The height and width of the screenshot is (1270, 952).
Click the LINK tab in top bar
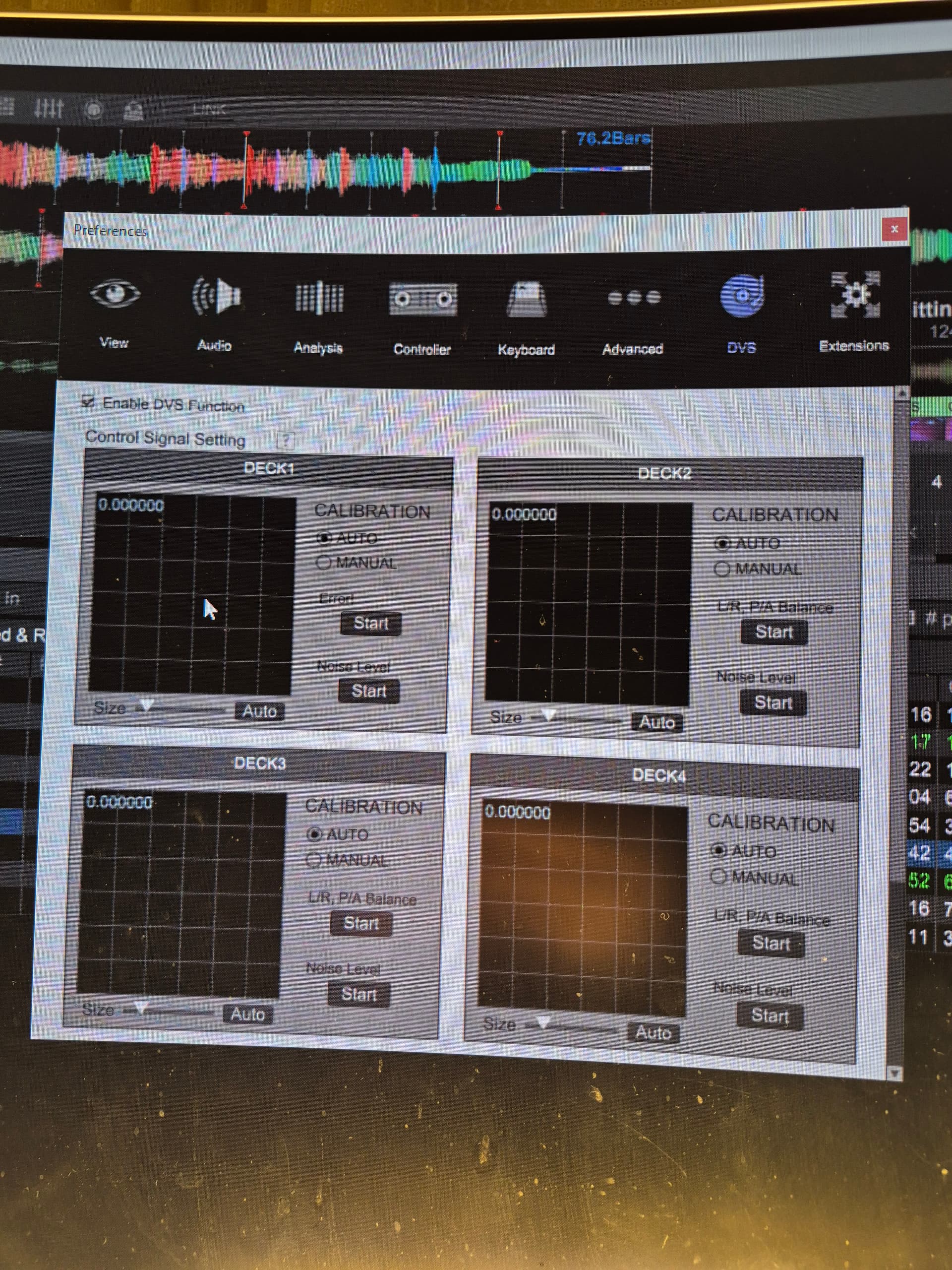point(209,110)
